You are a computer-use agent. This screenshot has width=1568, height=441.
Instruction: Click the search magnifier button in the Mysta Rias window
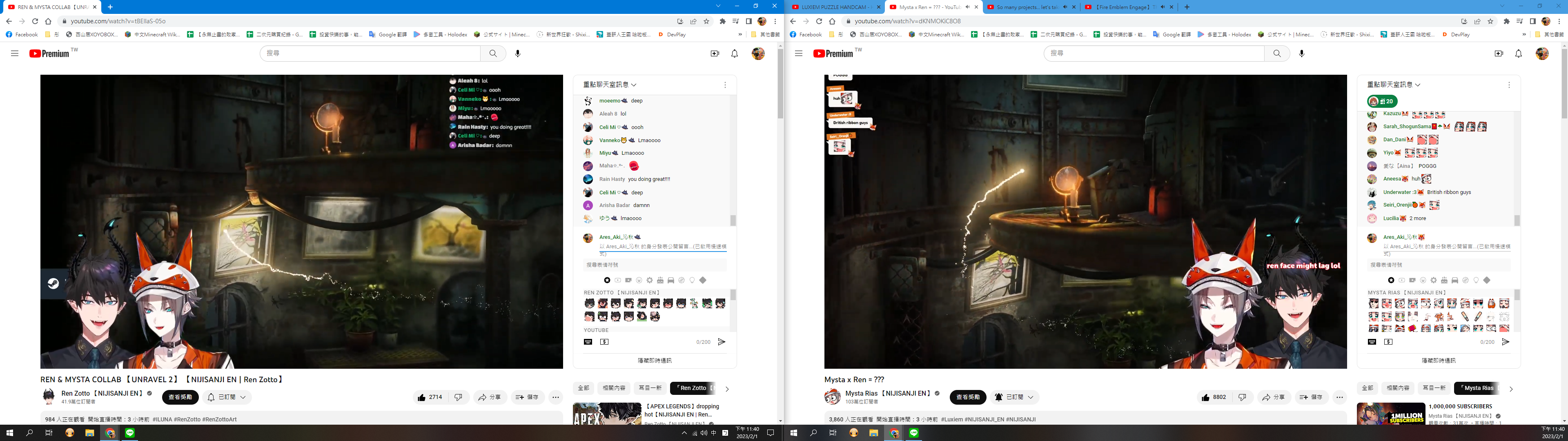(1277, 53)
